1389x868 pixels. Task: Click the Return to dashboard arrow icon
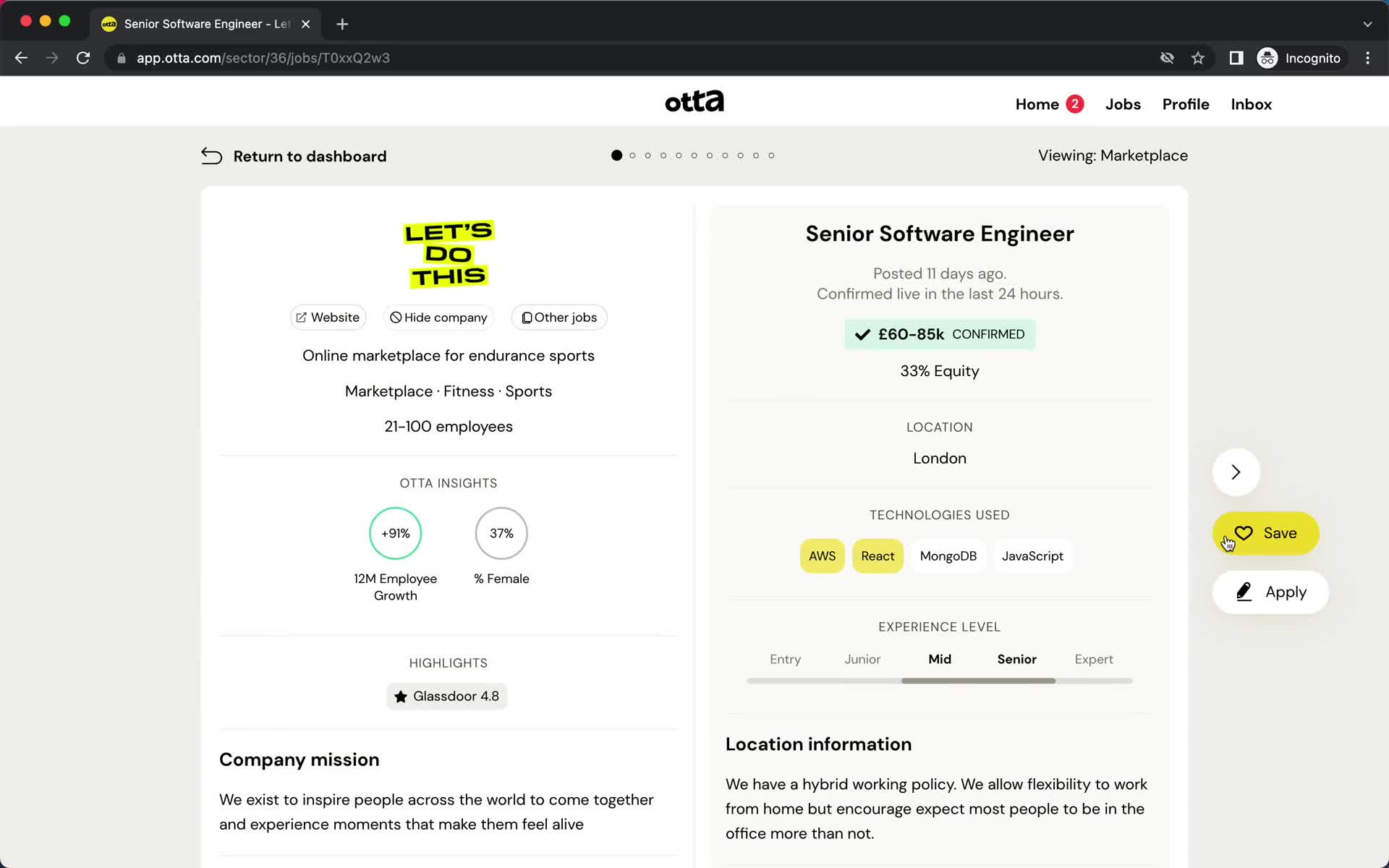coord(211,156)
